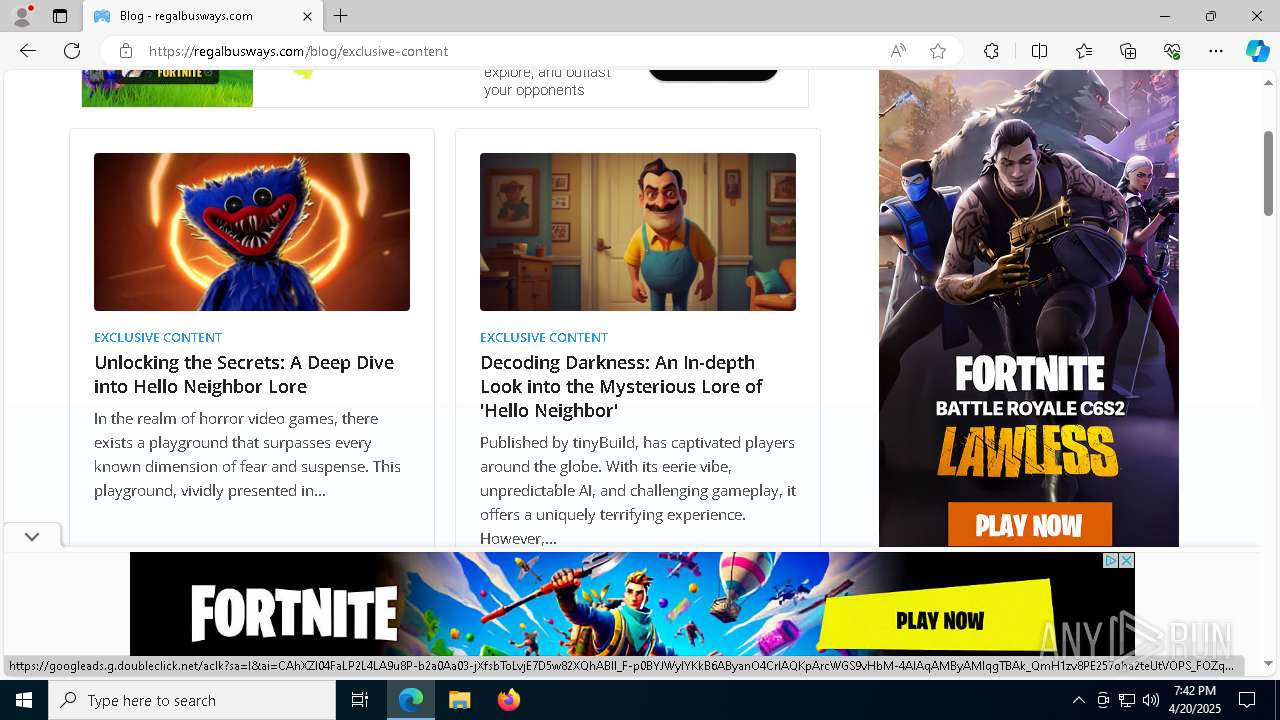This screenshot has height=720, width=1280.
Task: Toggle split screen view
Action: (x=1039, y=51)
